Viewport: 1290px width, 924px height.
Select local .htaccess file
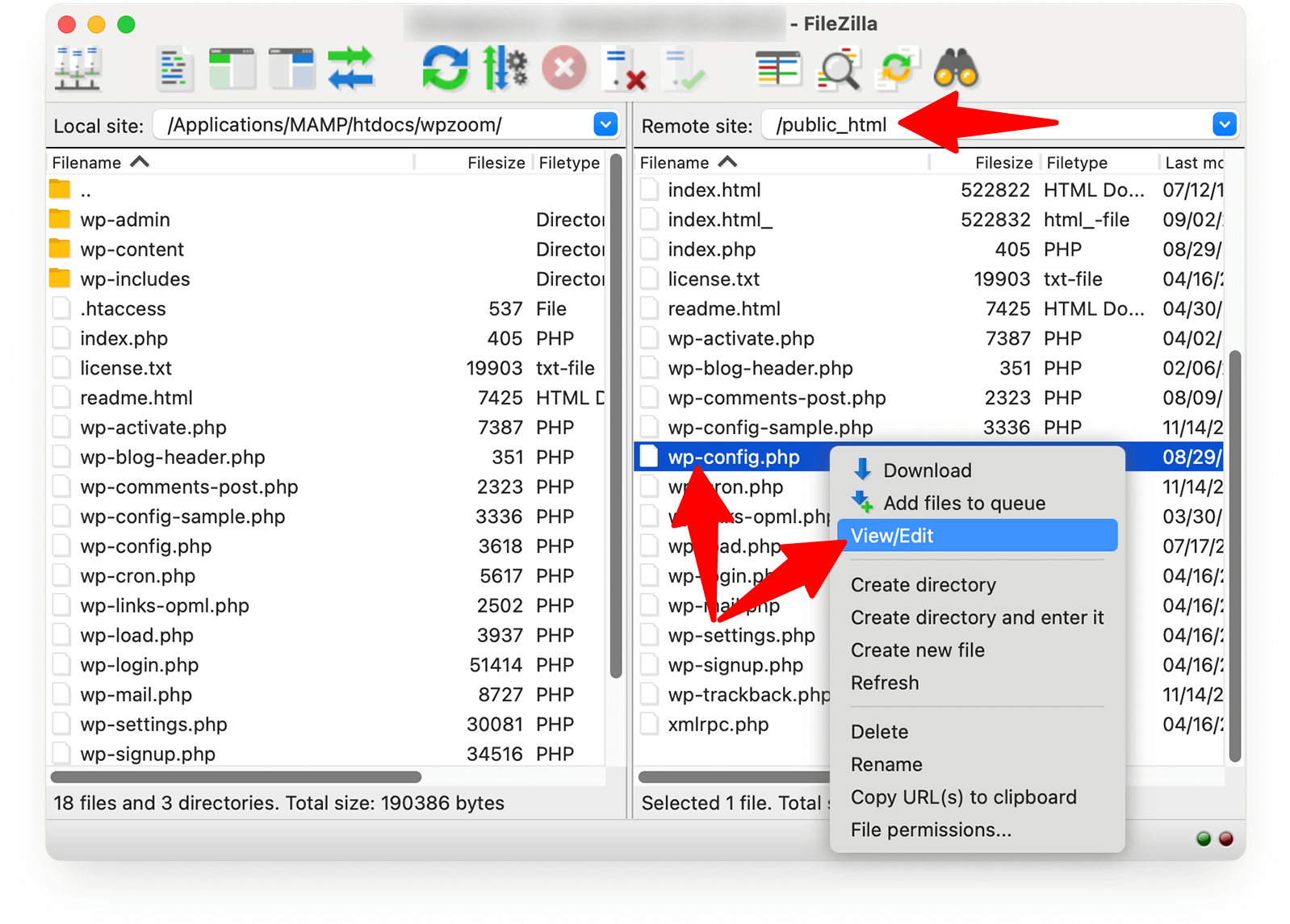[x=326, y=309]
